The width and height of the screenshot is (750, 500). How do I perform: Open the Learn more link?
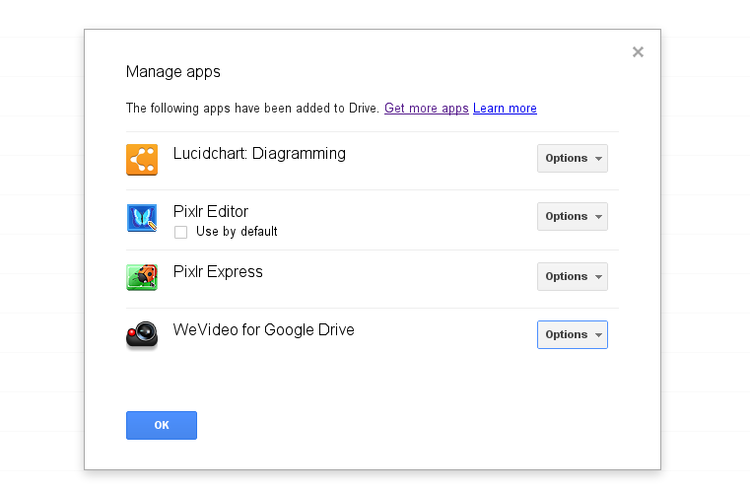tap(505, 108)
